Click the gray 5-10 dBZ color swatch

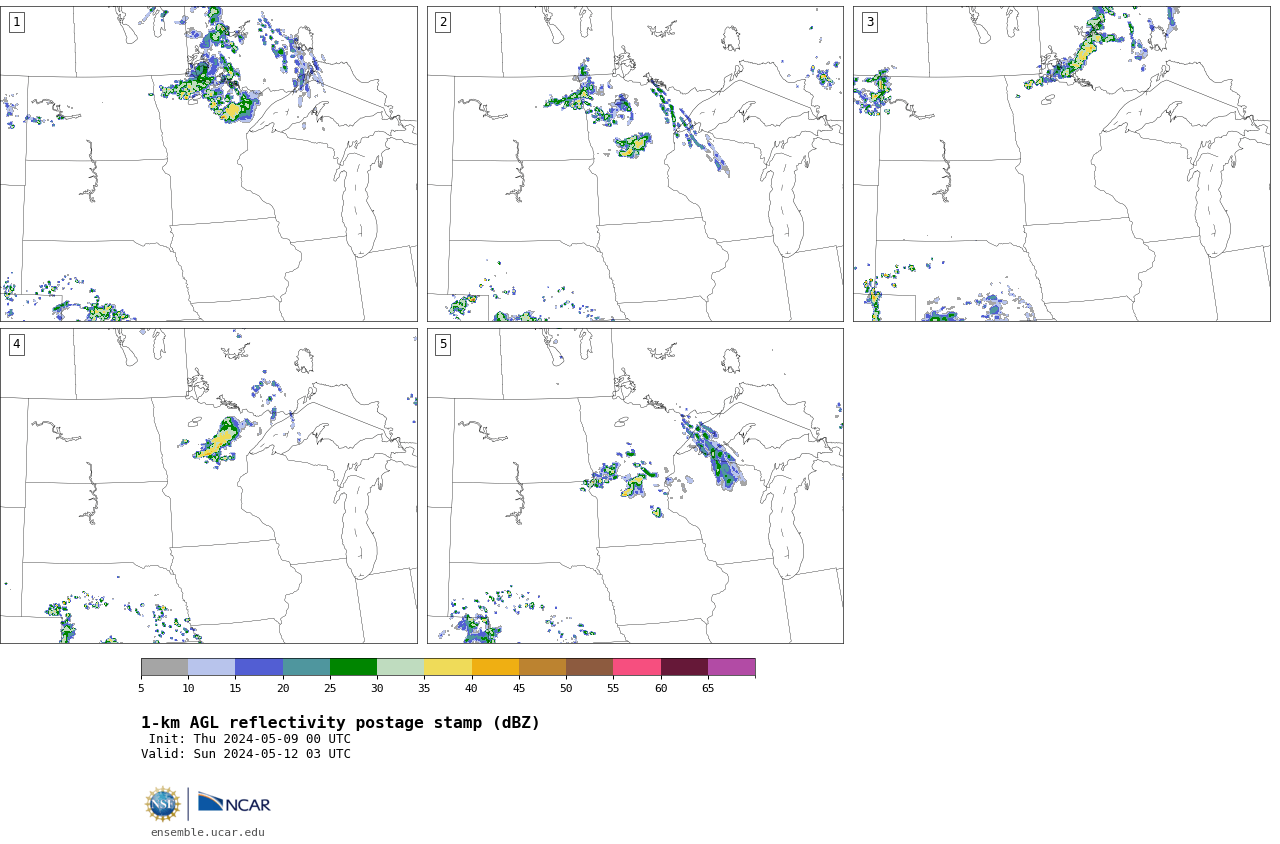164,667
